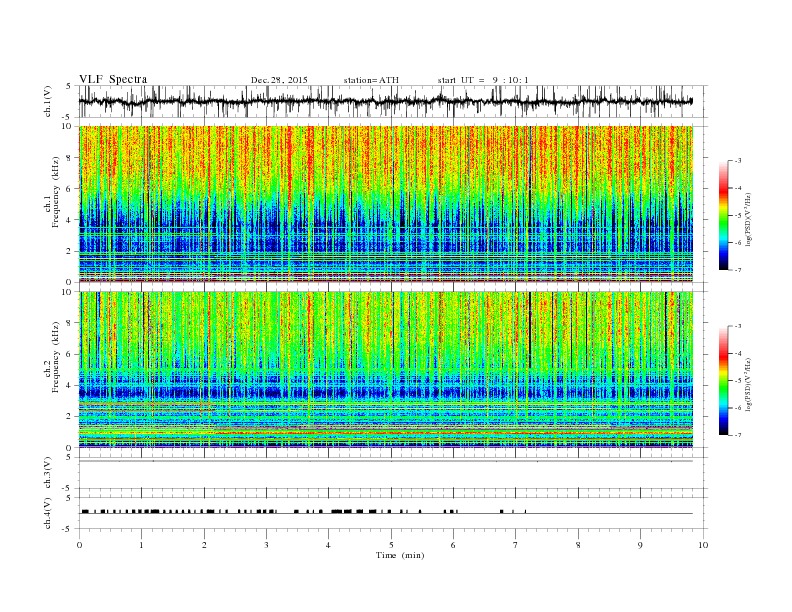
Task: Click the "ch.4(V)" axis label
Action: coord(48,513)
